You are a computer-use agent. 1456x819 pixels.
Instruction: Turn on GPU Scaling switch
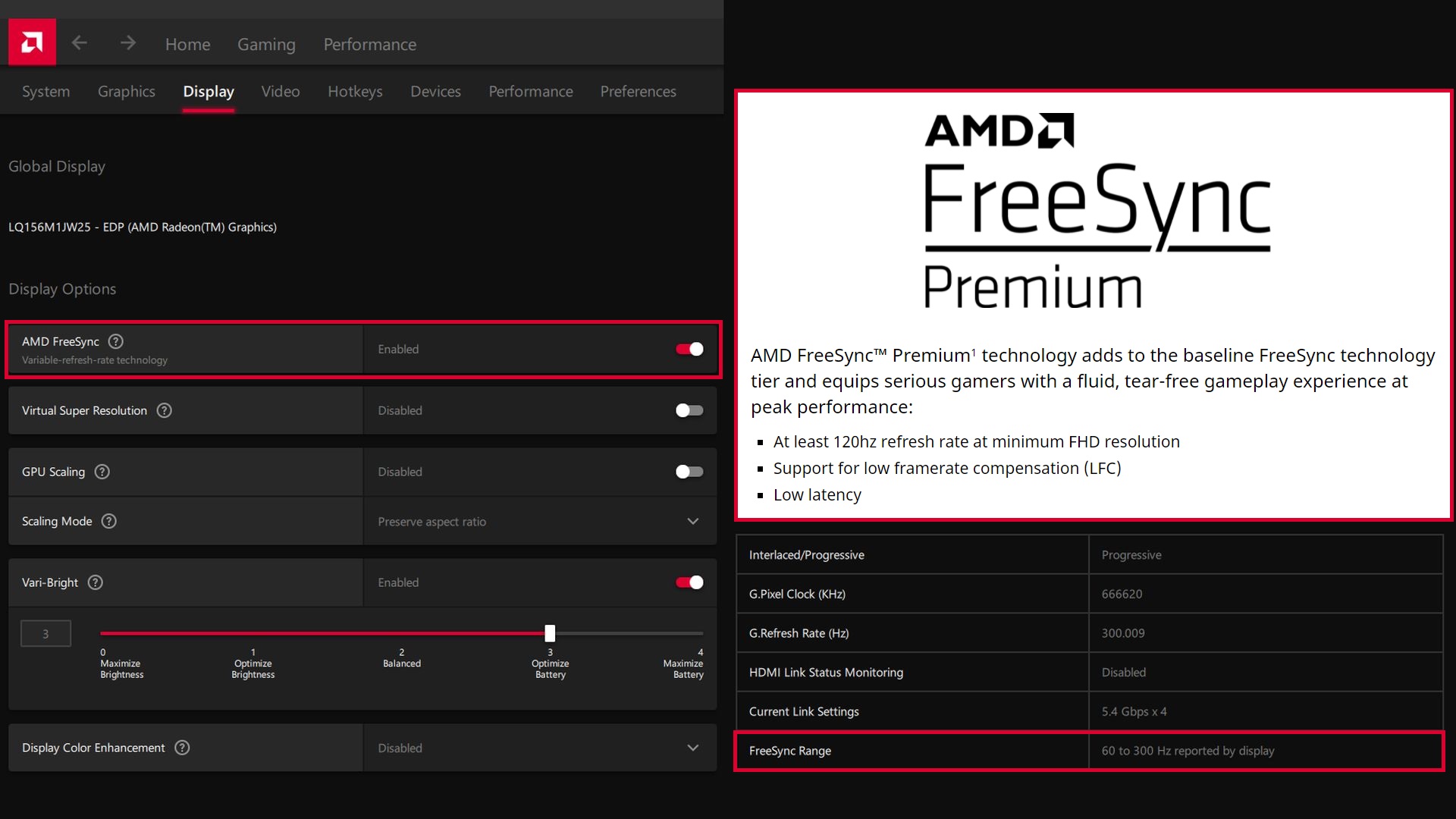pos(689,472)
